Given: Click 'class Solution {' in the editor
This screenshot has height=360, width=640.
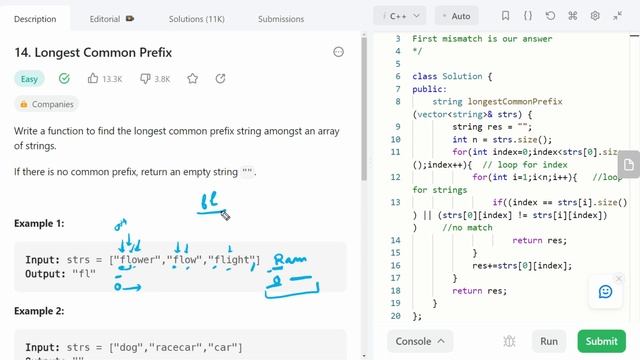Looking at the screenshot, I should pos(452,76).
